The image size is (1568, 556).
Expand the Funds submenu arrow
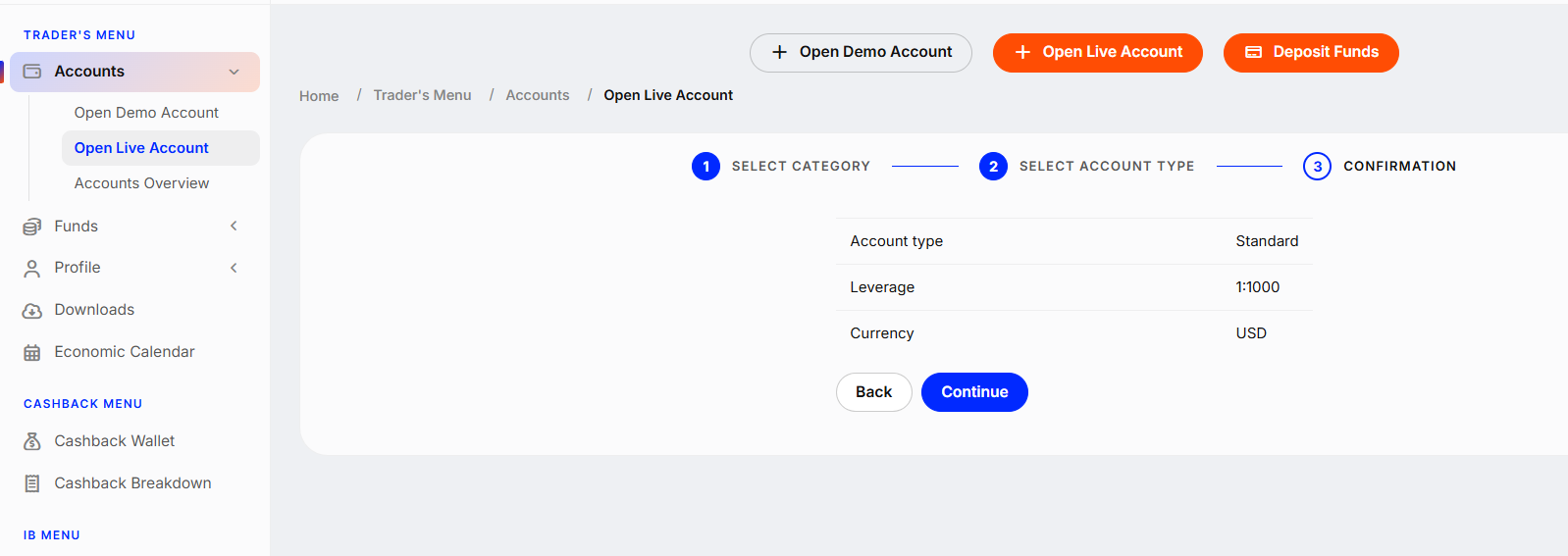(x=234, y=226)
